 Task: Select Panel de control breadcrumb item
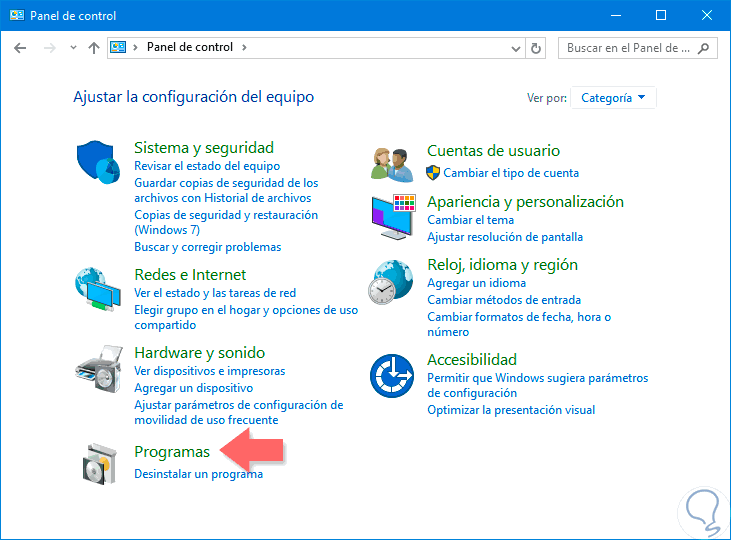click(x=190, y=47)
